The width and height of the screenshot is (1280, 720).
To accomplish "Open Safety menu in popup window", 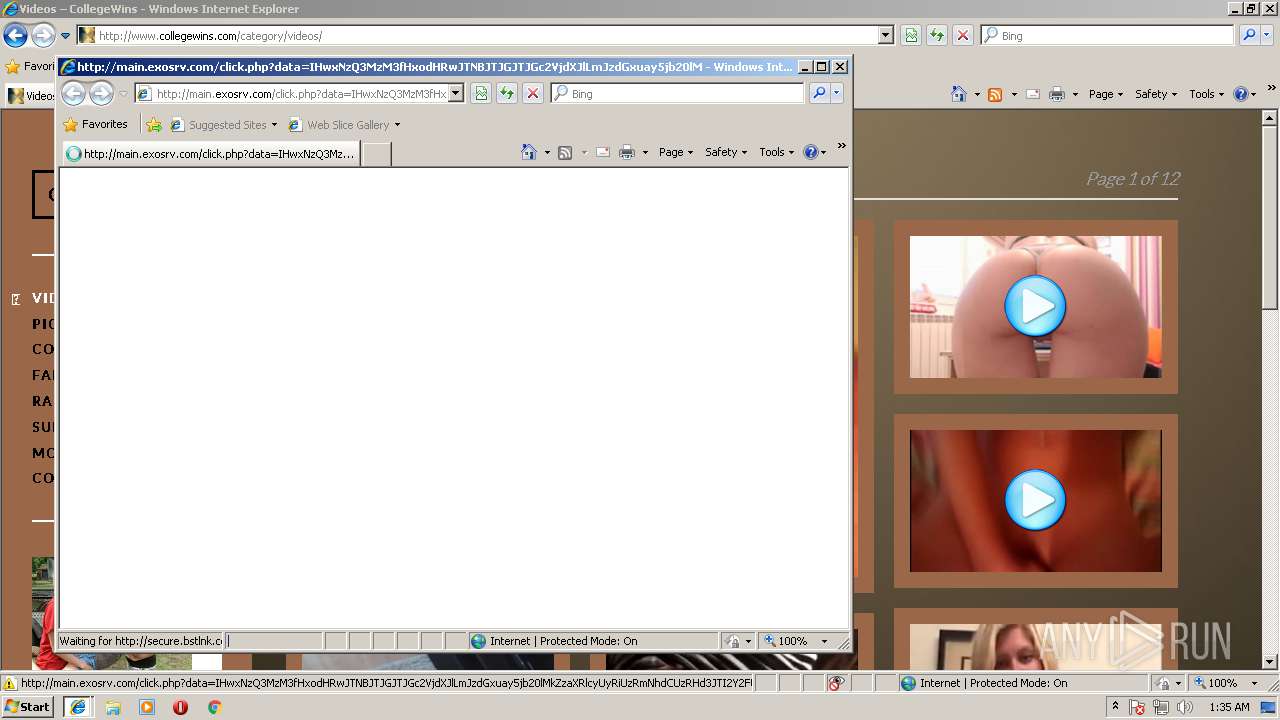I will pos(726,152).
